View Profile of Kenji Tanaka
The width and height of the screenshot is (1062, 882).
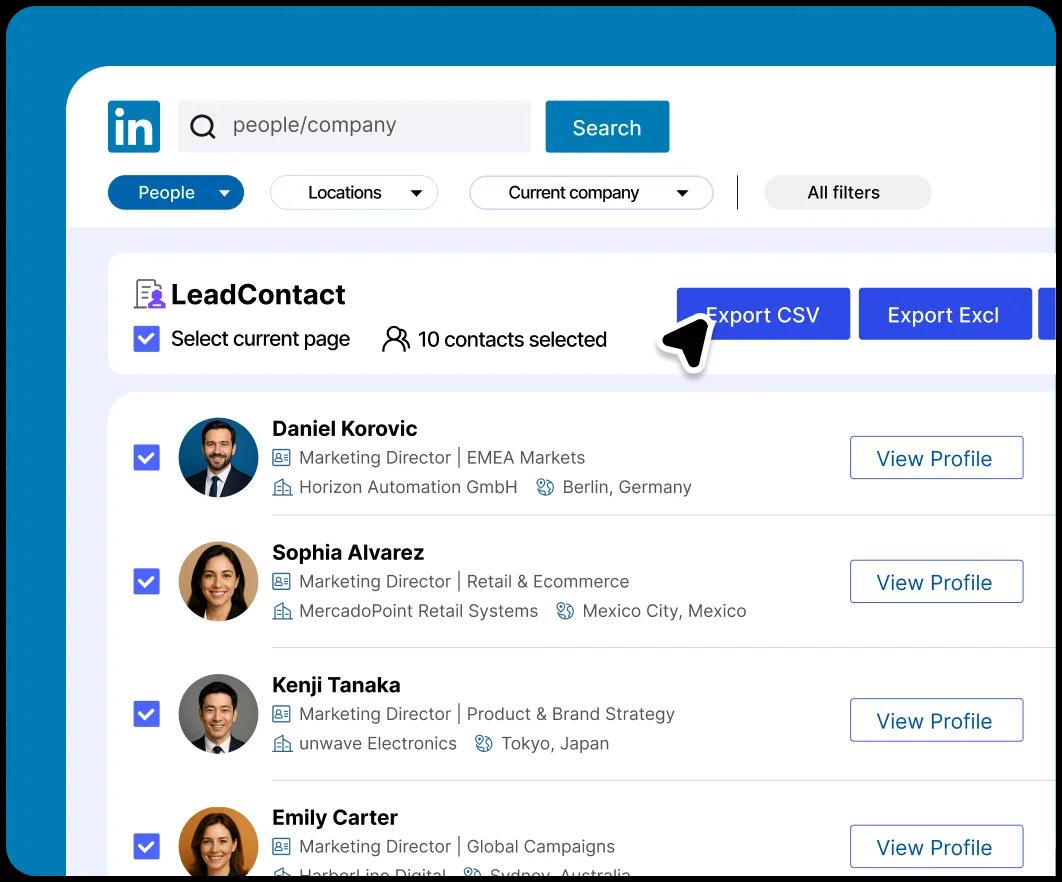(x=936, y=720)
